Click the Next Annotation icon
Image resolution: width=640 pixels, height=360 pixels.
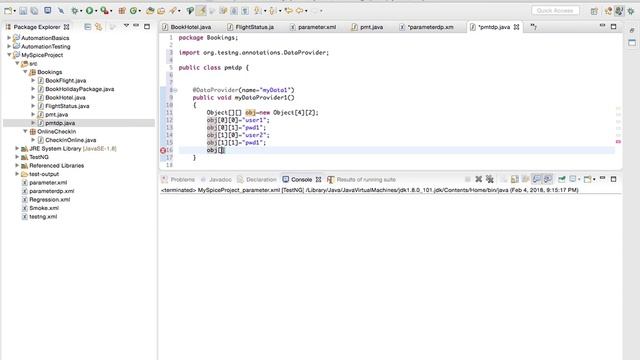257,11
